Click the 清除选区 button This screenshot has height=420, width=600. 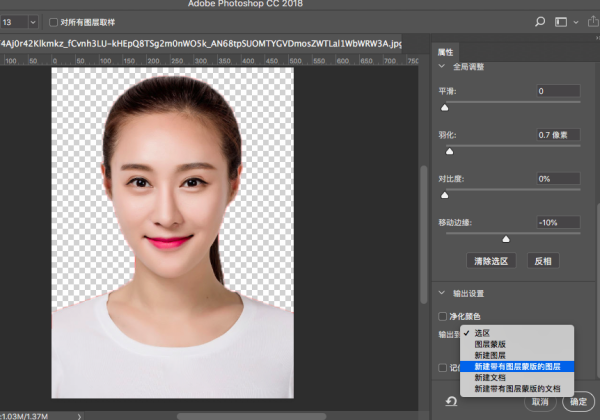(x=491, y=261)
